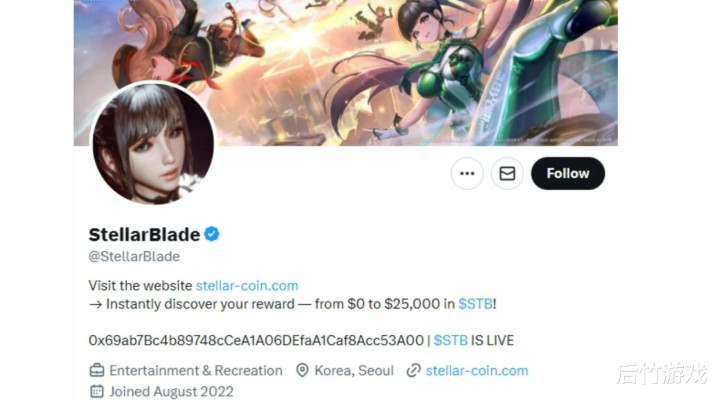Open the StellarBlade profile avatar
The image size is (719, 400).
click(153, 143)
